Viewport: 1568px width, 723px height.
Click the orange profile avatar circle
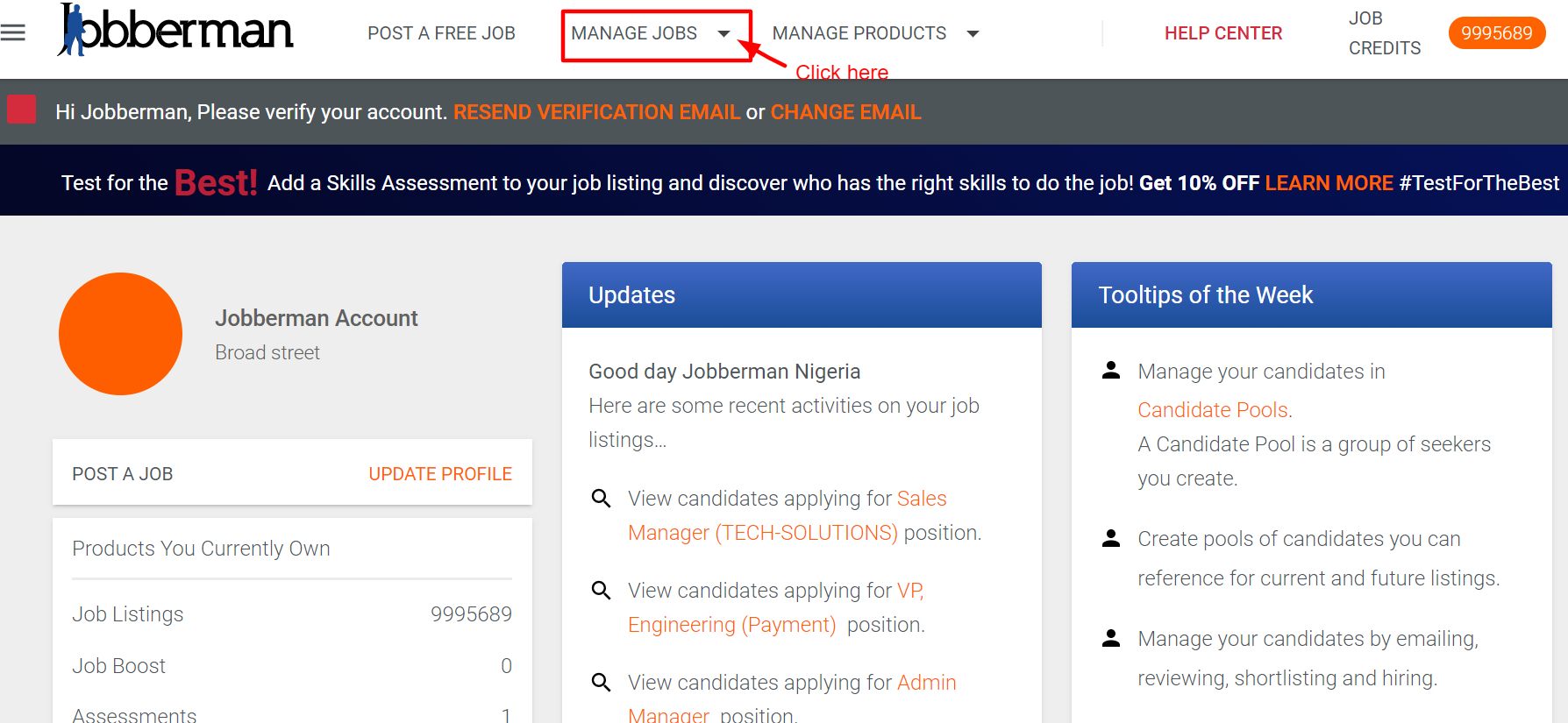tap(120, 334)
